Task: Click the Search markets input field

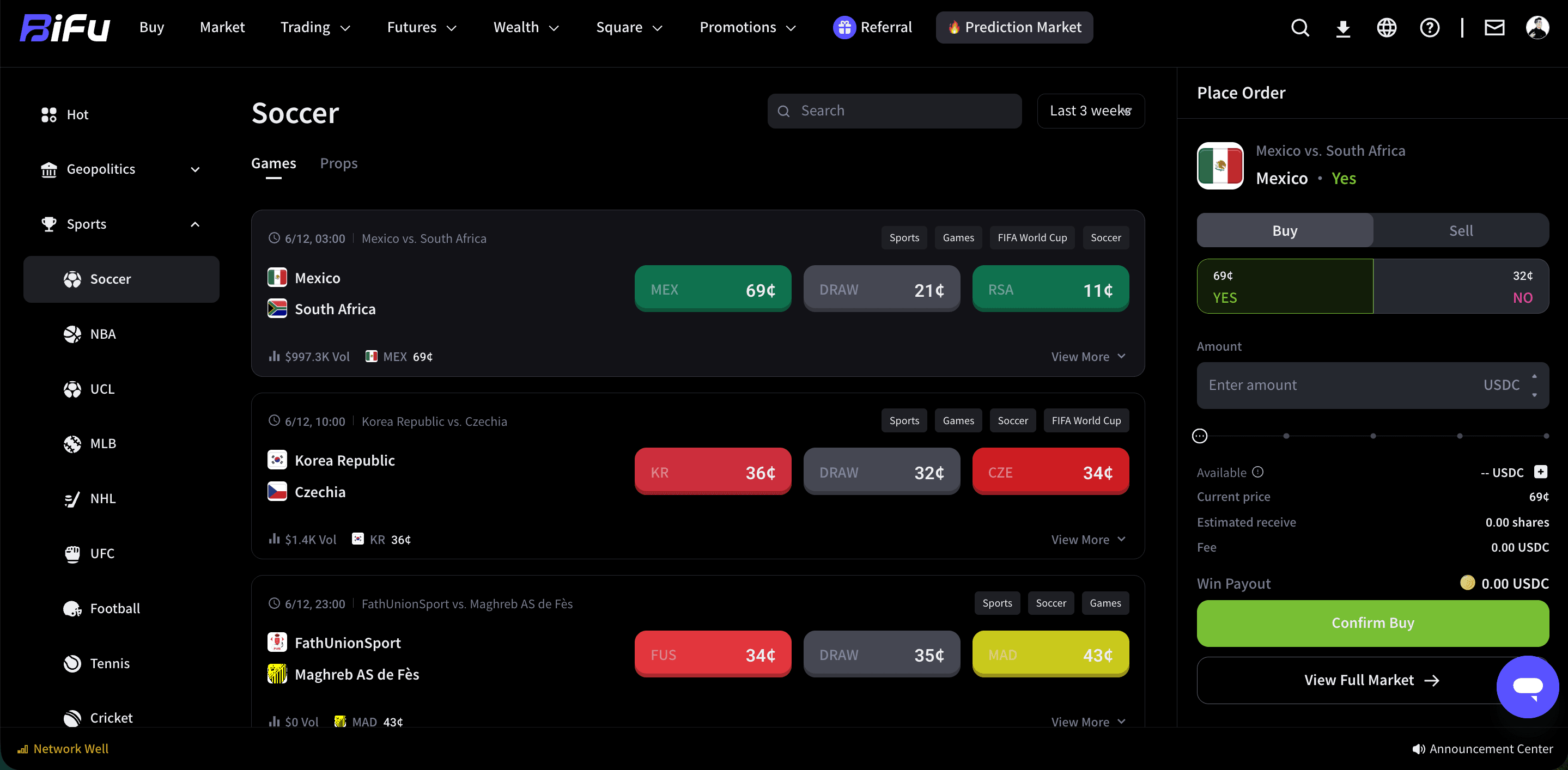Action: [894, 111]
